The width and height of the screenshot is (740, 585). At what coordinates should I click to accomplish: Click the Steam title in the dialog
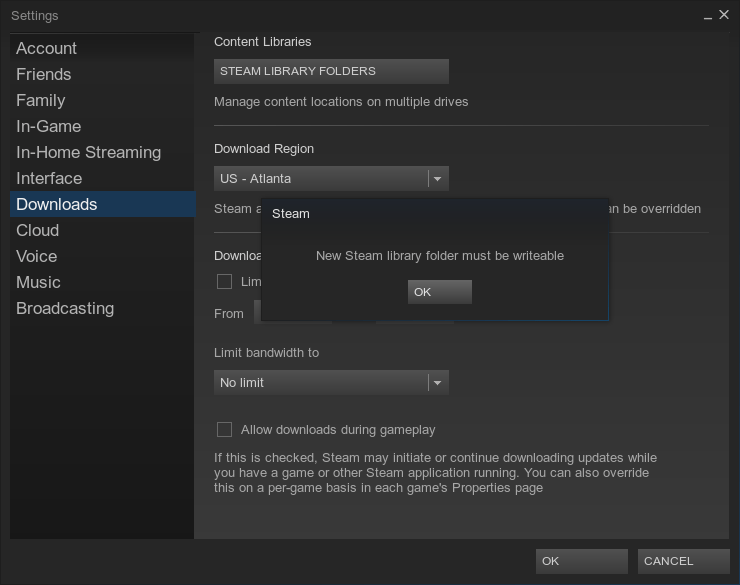point(291,214)
